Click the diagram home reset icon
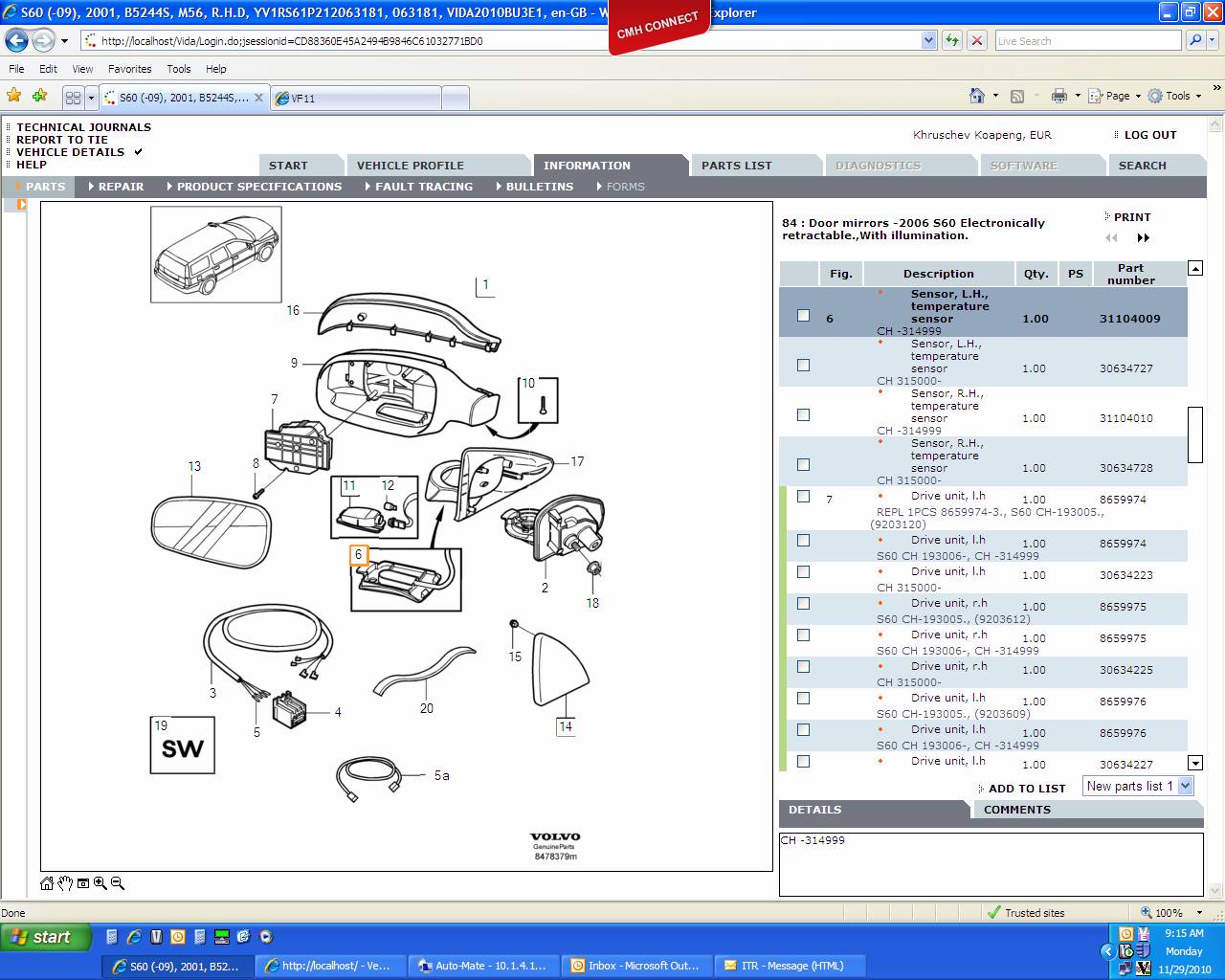This screenshot has height=980, width=1225. click(x=47, y=883)
